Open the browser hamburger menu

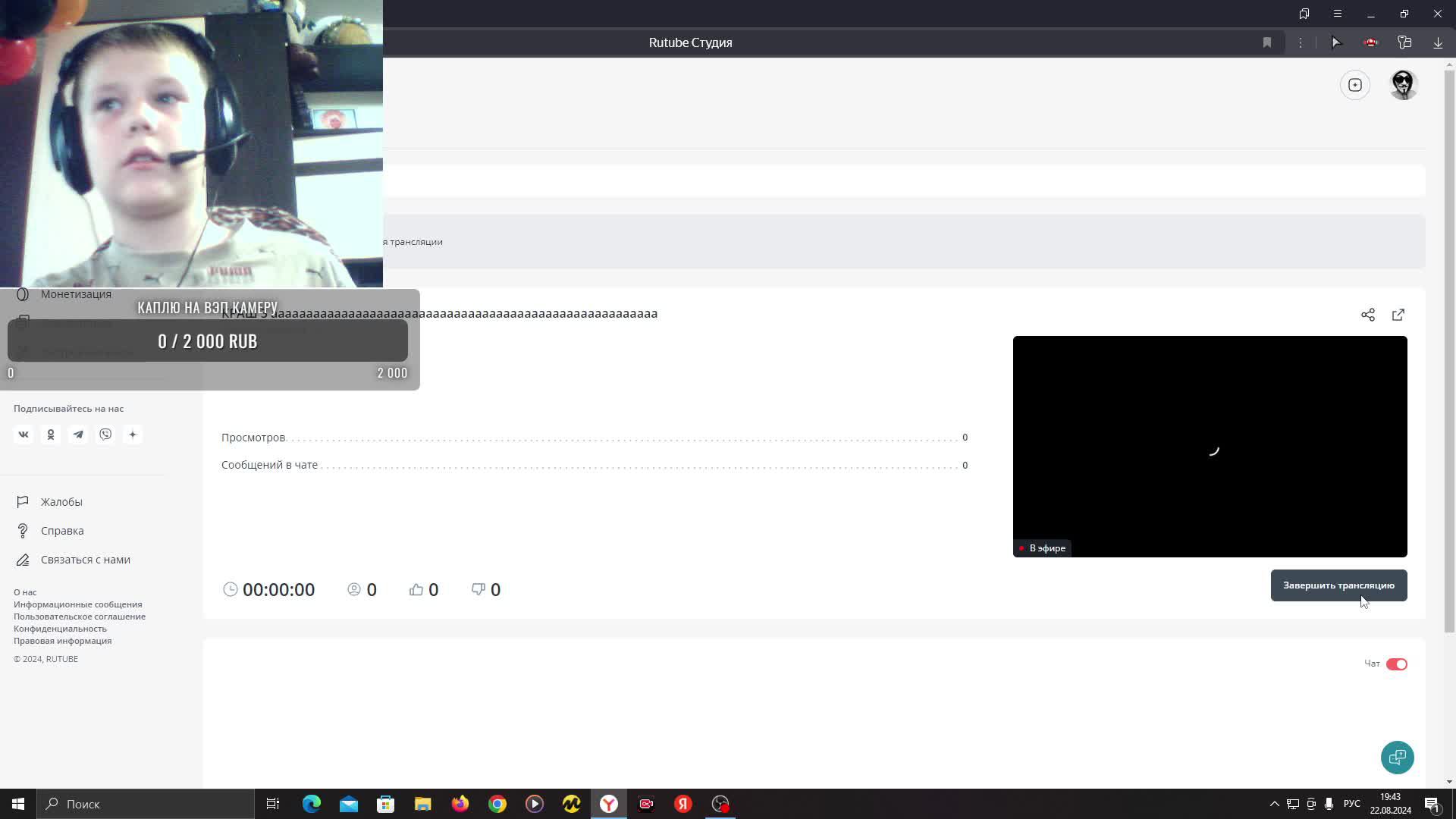coord(1338,14)
